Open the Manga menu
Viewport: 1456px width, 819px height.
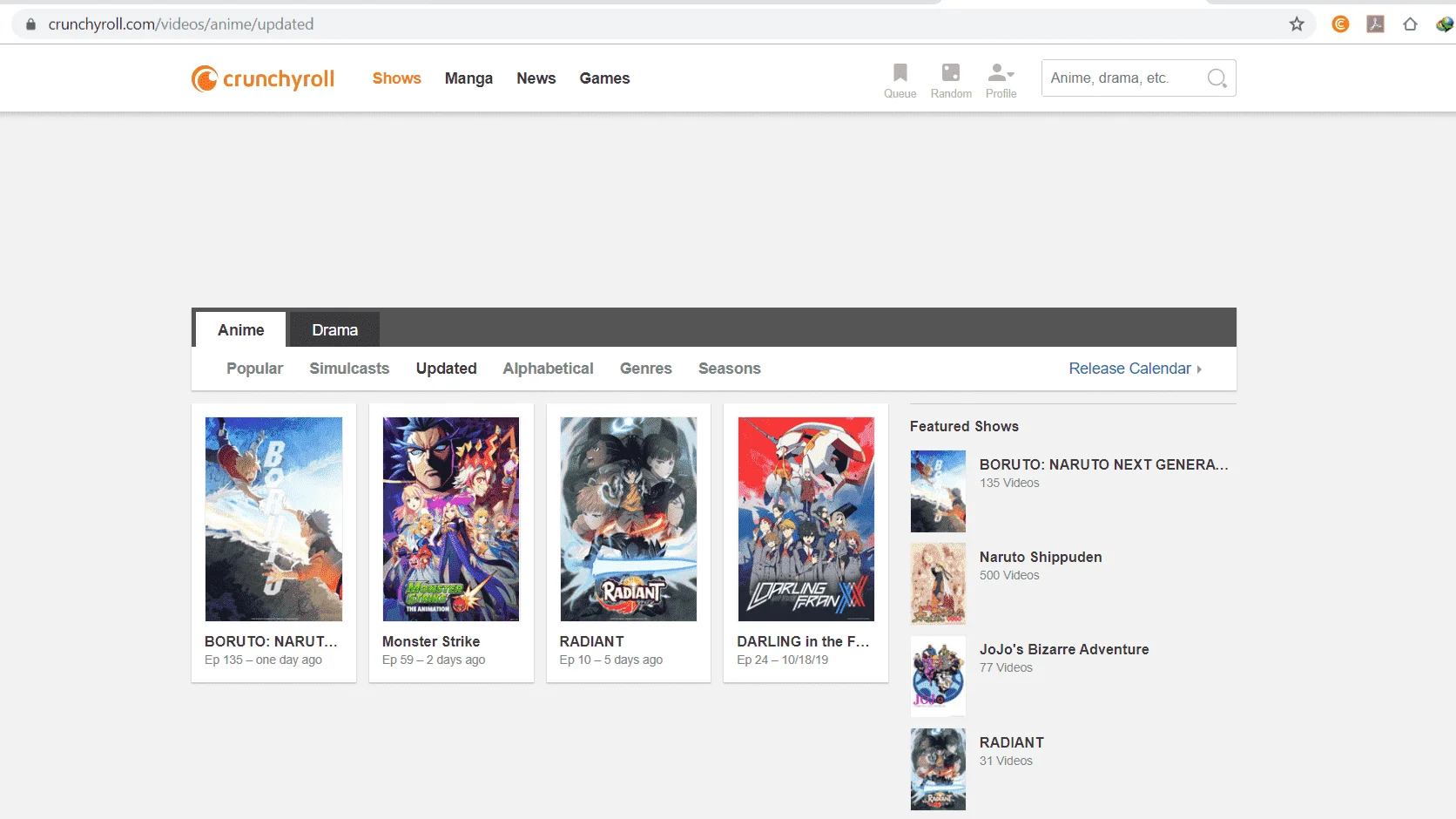coord(468,78)
